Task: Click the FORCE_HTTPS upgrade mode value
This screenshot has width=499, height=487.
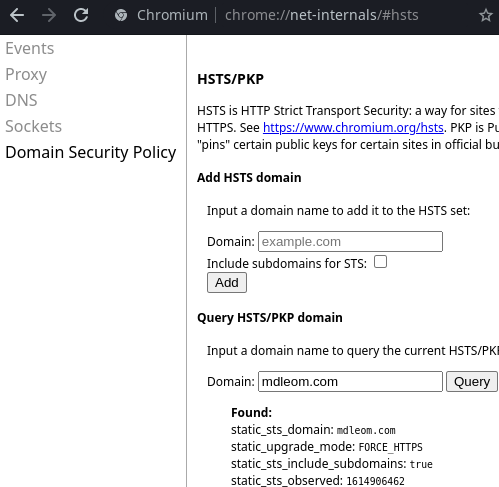Action: coord(390,447)
